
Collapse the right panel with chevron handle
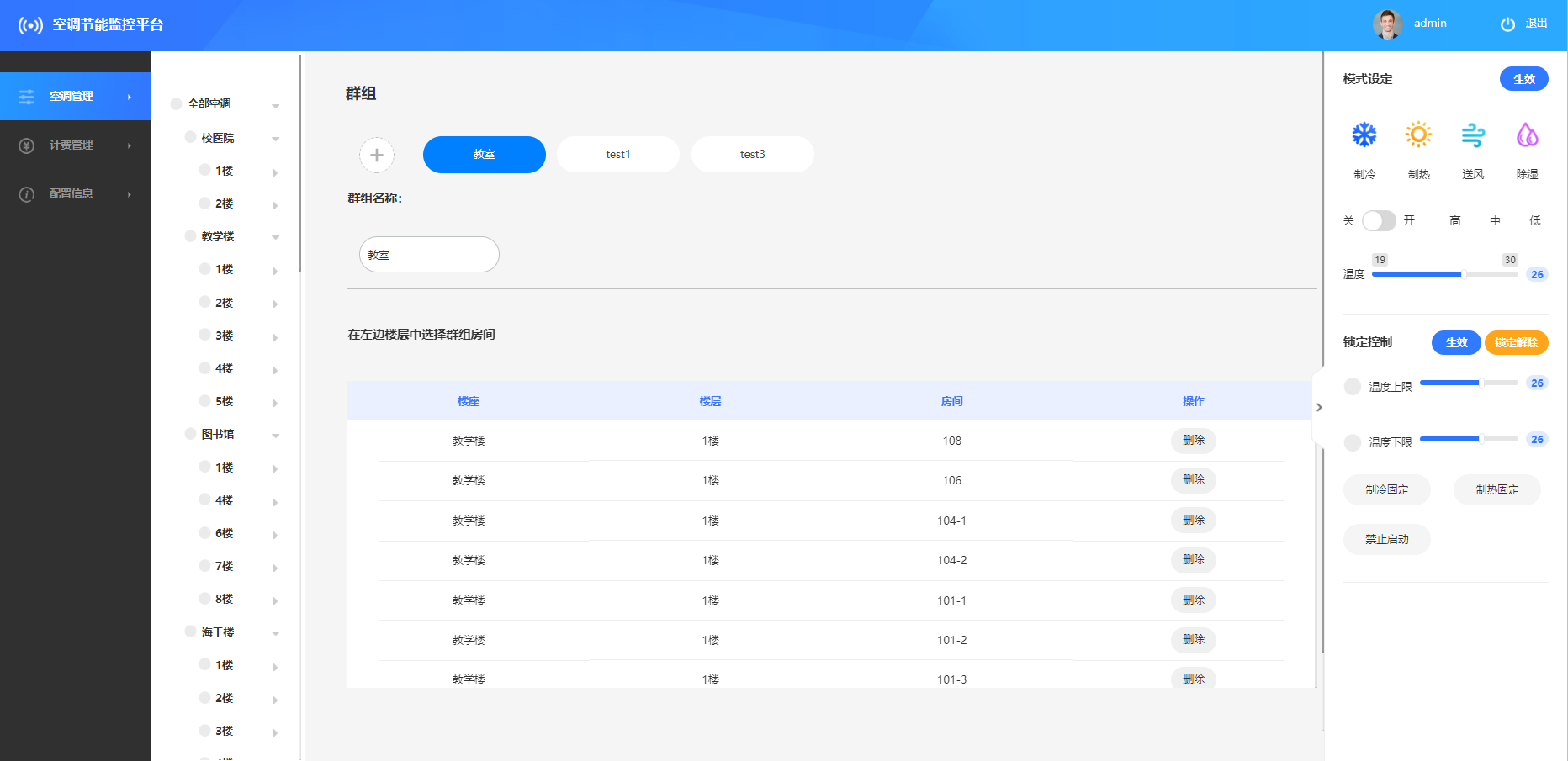click(1319, 408)
